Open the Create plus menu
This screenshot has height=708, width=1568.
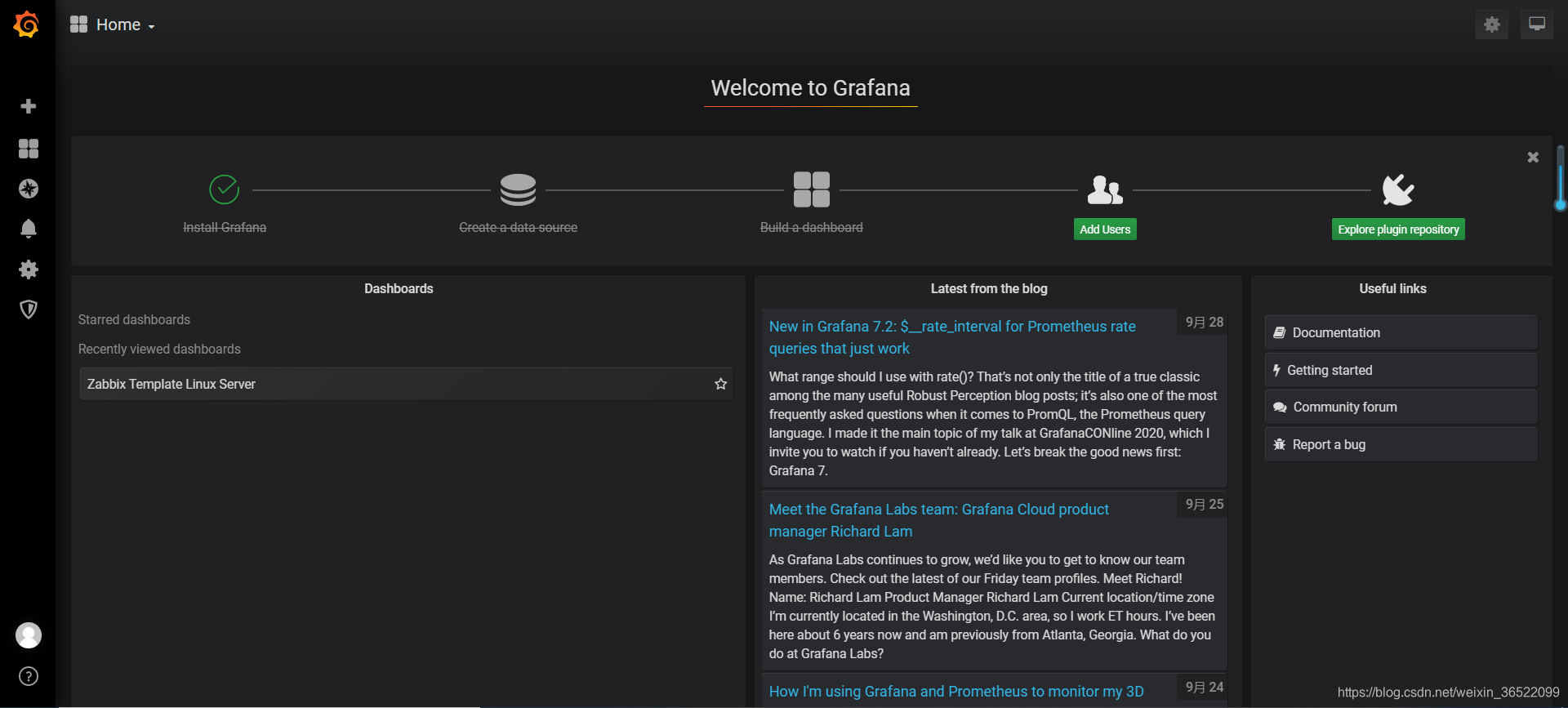(x=29, y=106)
